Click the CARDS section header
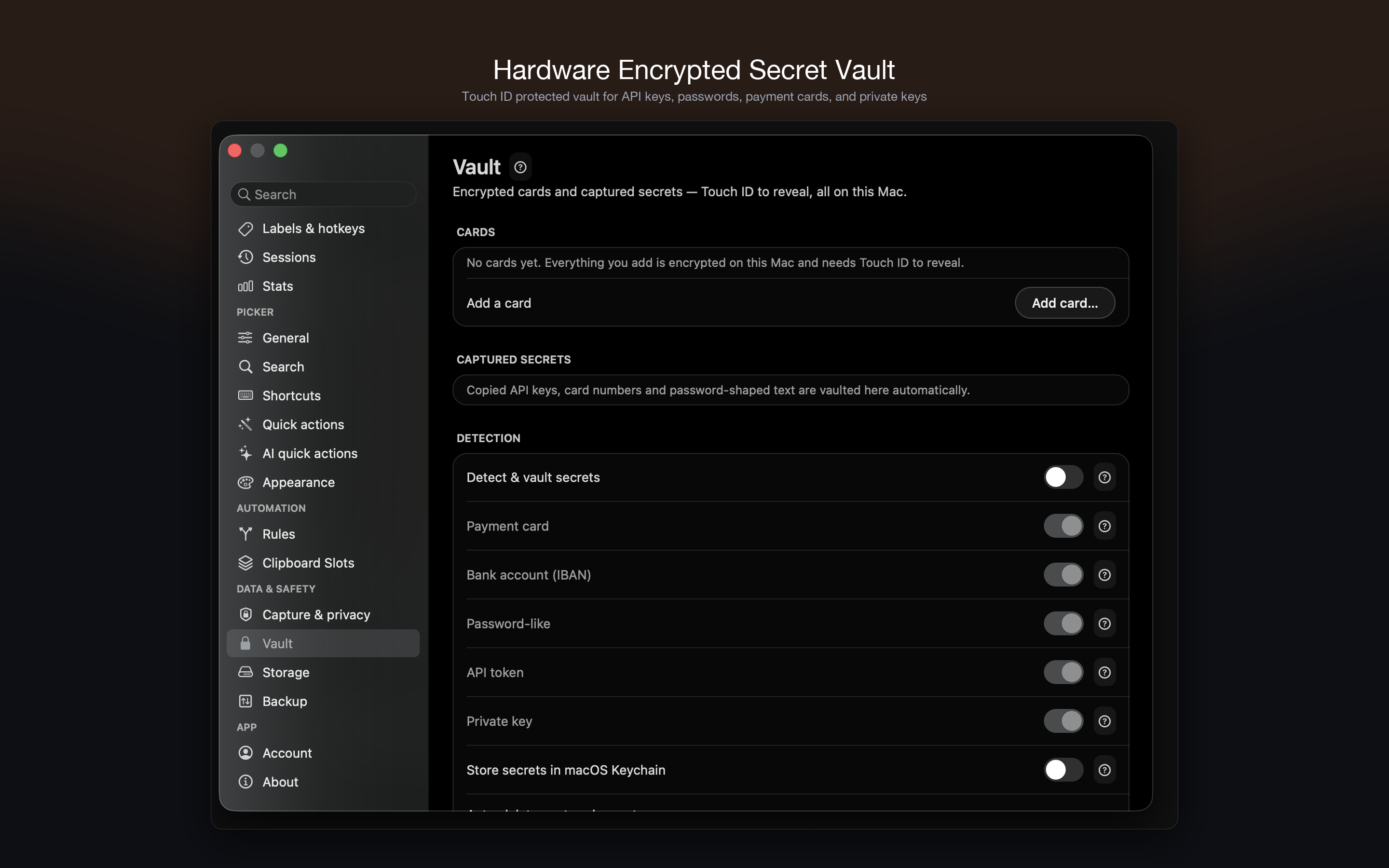 click(x=476, y=232)
